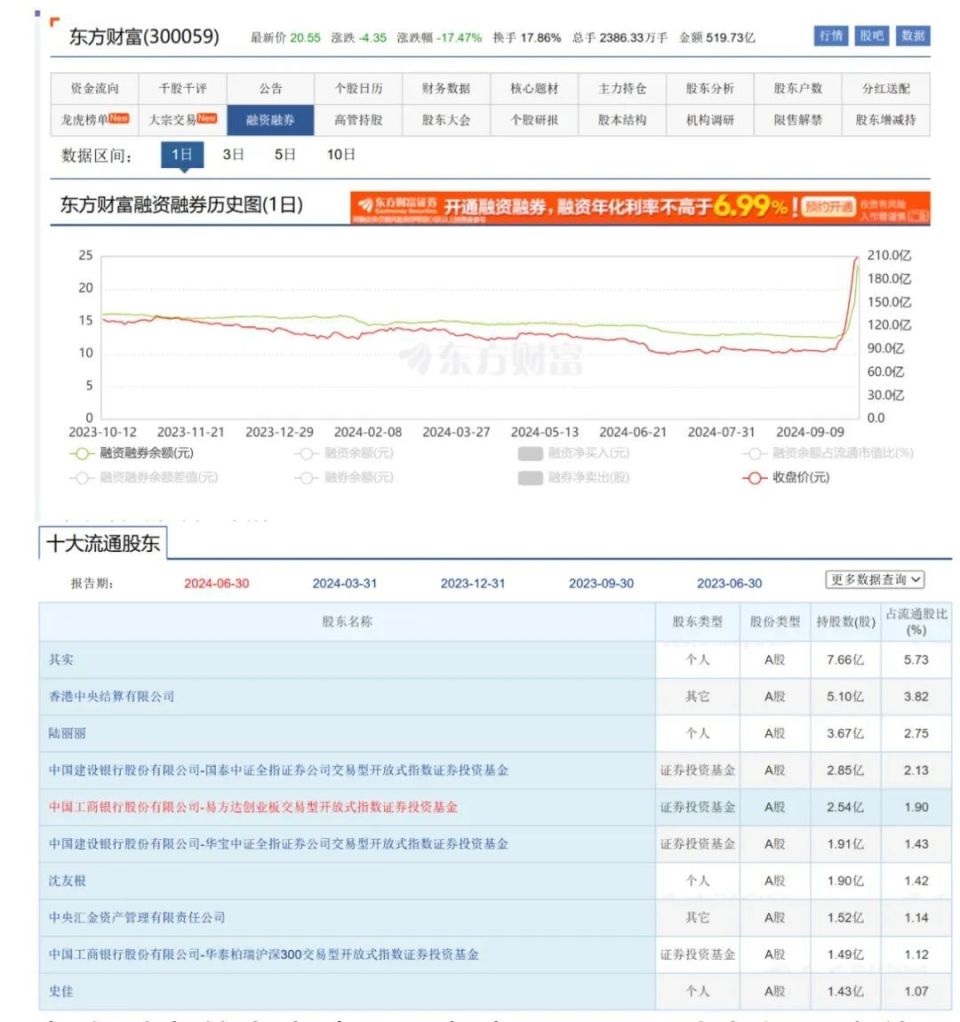Viewport: 960px width, 1022px height.
Task: Open shareholder 中央汇金资产管理有限责任公司 link
Action: point(137,918)
